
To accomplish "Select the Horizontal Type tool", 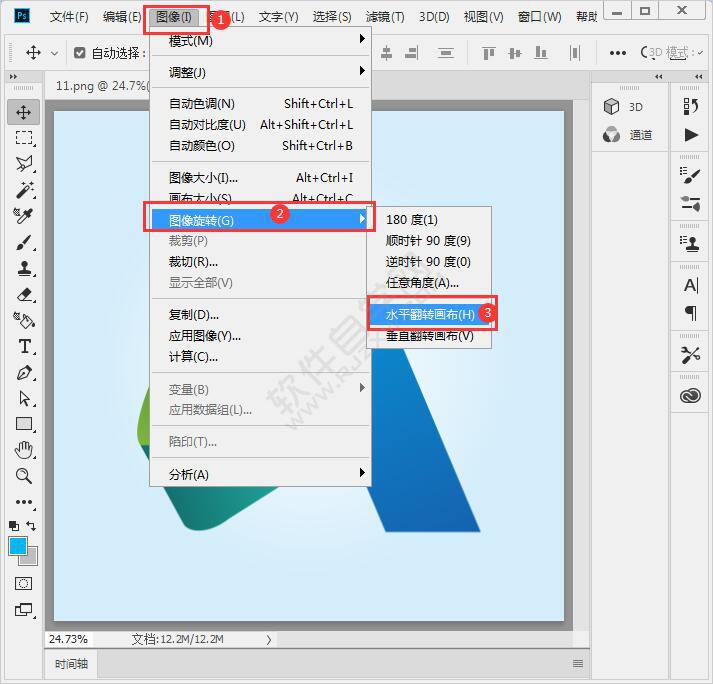I will click(25, 347).
